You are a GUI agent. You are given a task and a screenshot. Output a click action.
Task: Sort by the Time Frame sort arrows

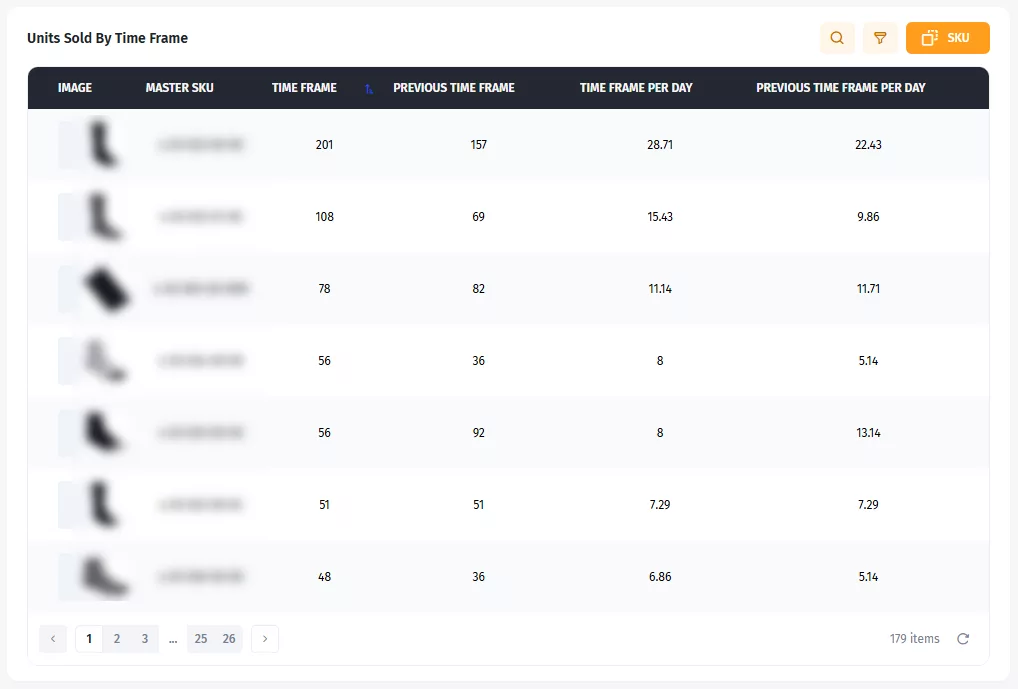pos(368,89)
